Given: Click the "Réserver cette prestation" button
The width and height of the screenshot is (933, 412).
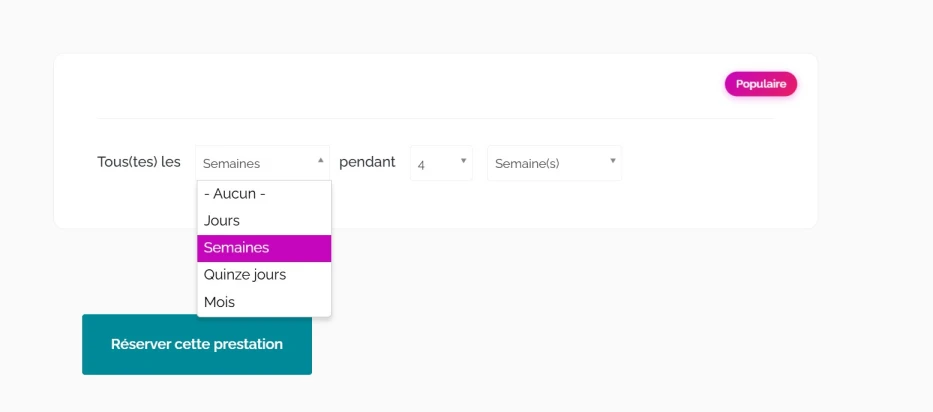Looking at the screenshot, I should 197,344.
